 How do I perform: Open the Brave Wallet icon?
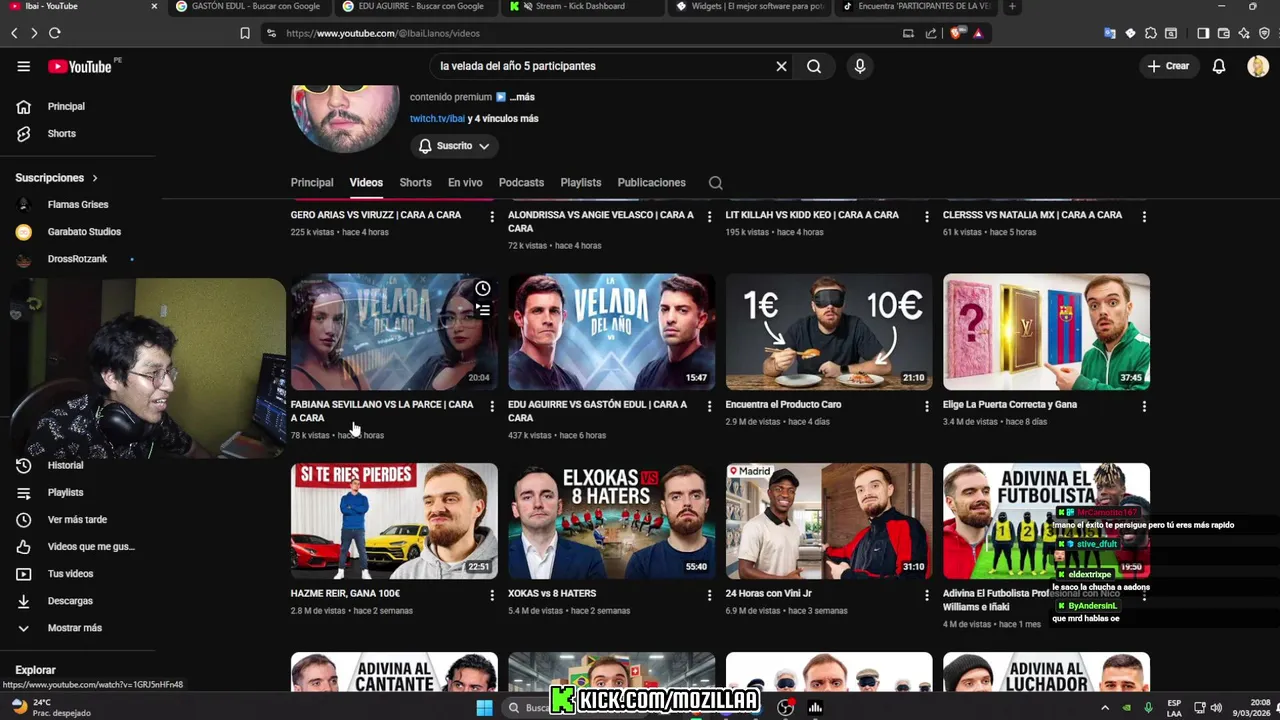pos(1223,33)
